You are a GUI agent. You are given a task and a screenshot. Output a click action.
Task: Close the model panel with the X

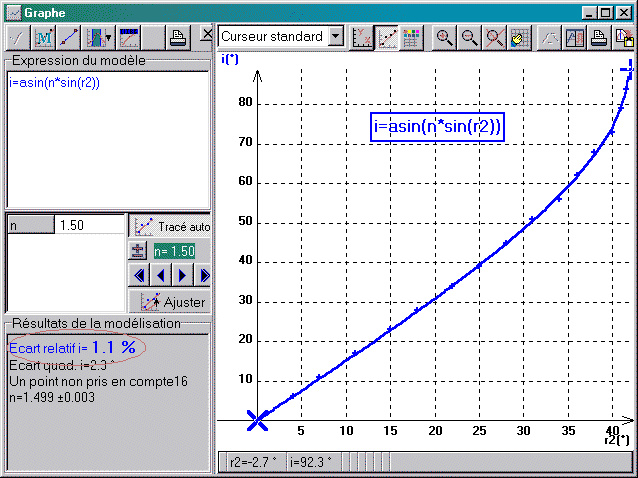(x=206, y=35)
